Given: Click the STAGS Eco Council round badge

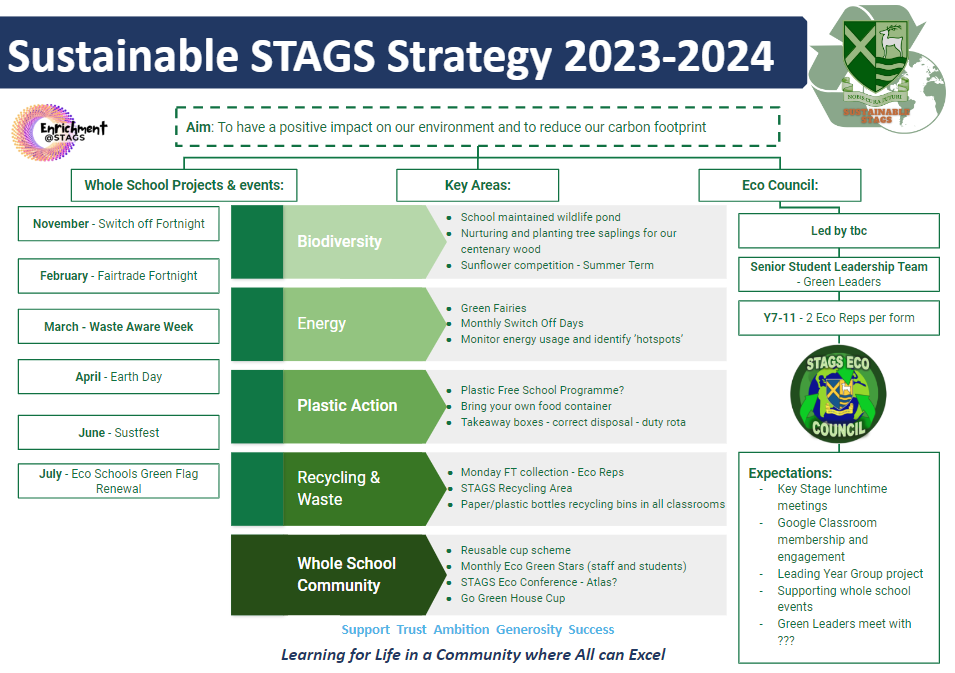Looking at the screenshot, I should coord(838,395).
